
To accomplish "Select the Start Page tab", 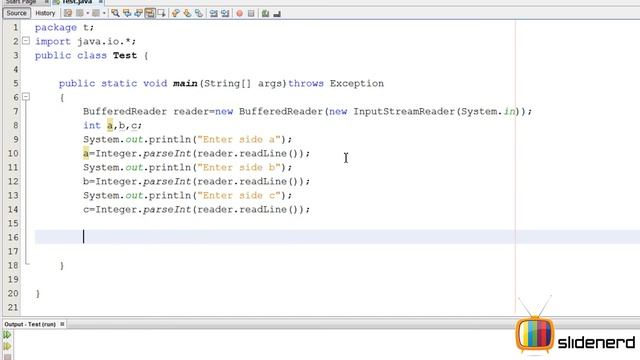I will click(21, 2).
